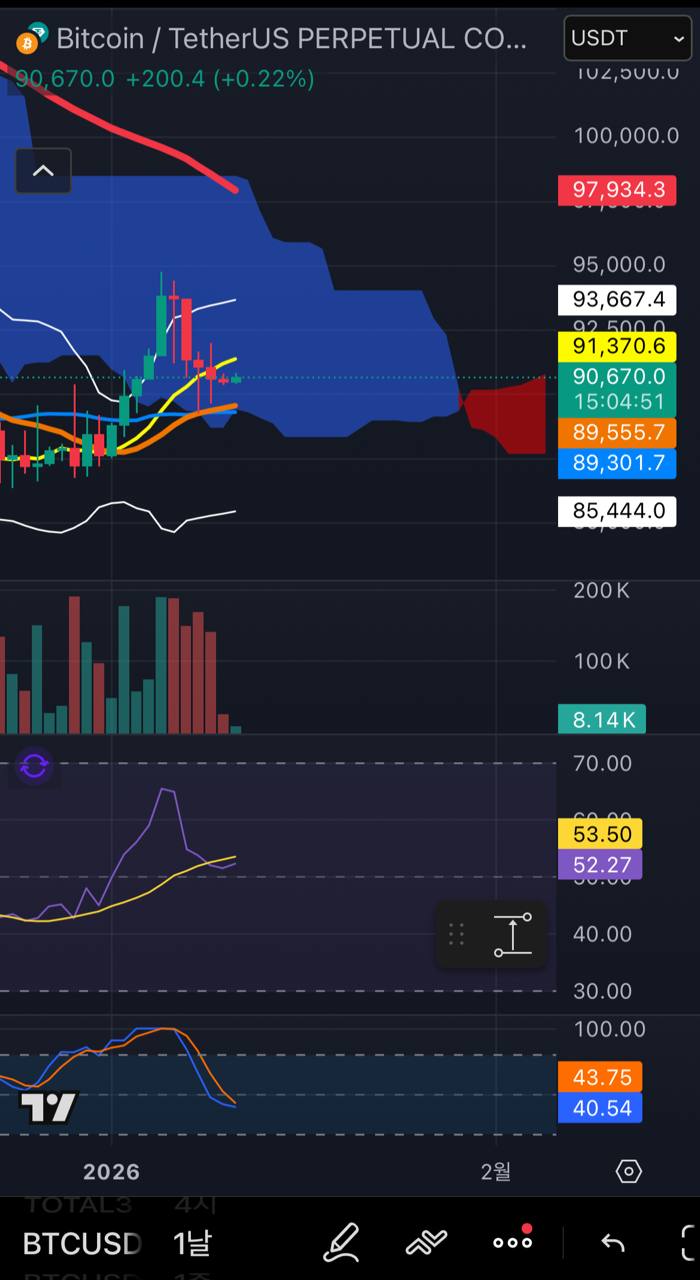Grab the floating toolbar's dotted drag handle

point(456,935)
